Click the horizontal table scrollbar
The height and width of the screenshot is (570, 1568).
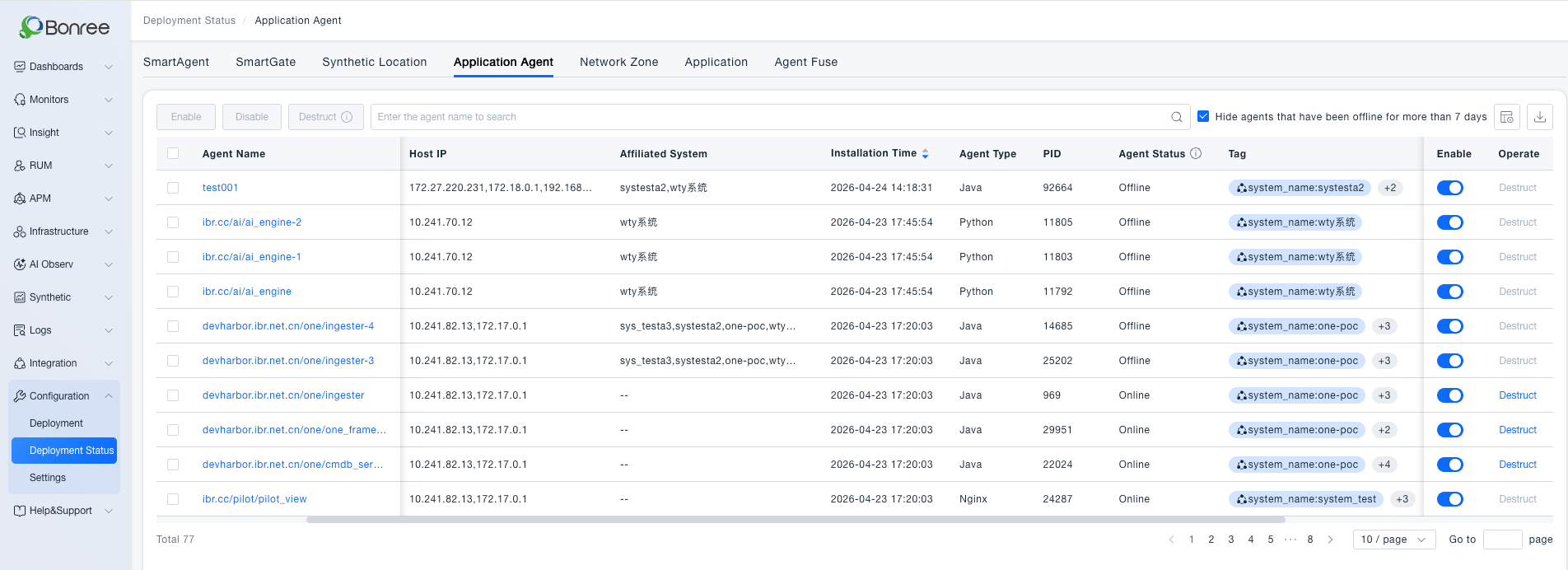(796, 520)
